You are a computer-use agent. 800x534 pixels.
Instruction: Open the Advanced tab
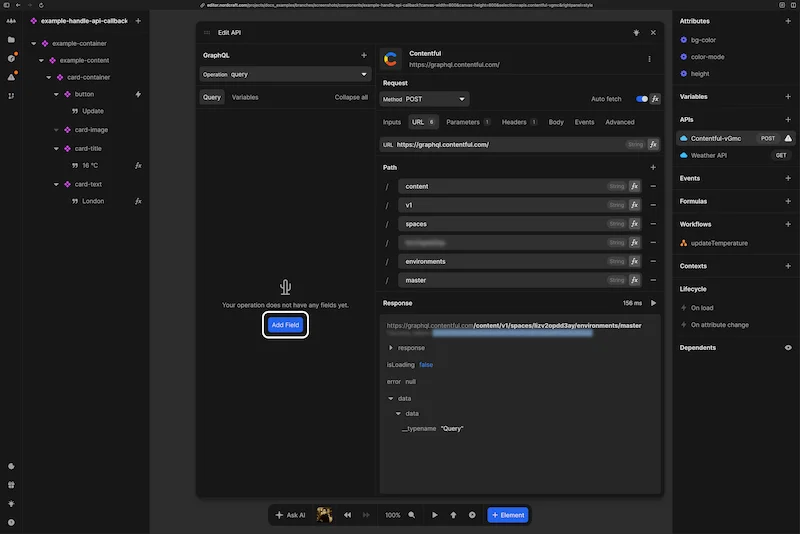point(619,122)
